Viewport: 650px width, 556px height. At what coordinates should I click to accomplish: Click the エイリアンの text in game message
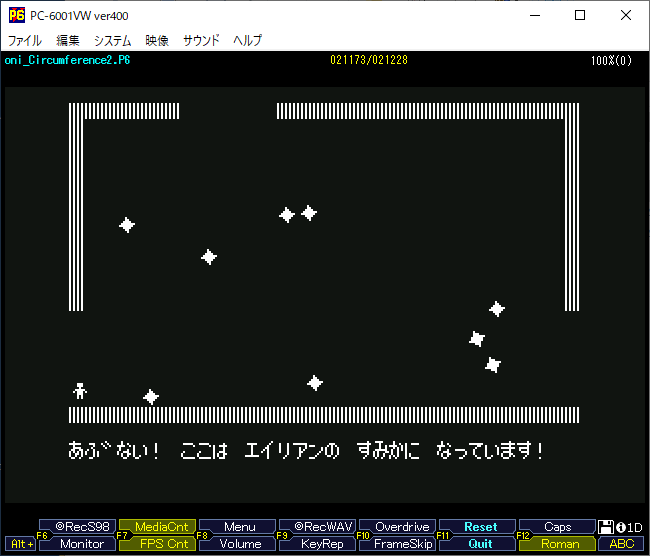pos(292,450)
